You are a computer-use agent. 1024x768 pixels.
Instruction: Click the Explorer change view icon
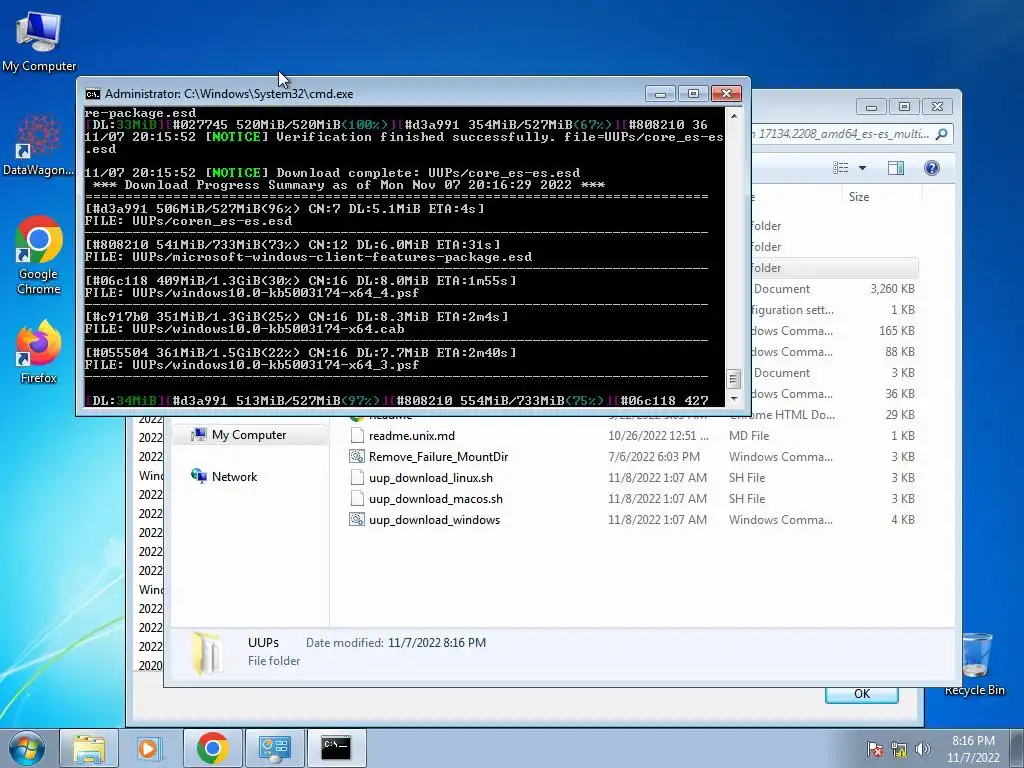[840, 168]
